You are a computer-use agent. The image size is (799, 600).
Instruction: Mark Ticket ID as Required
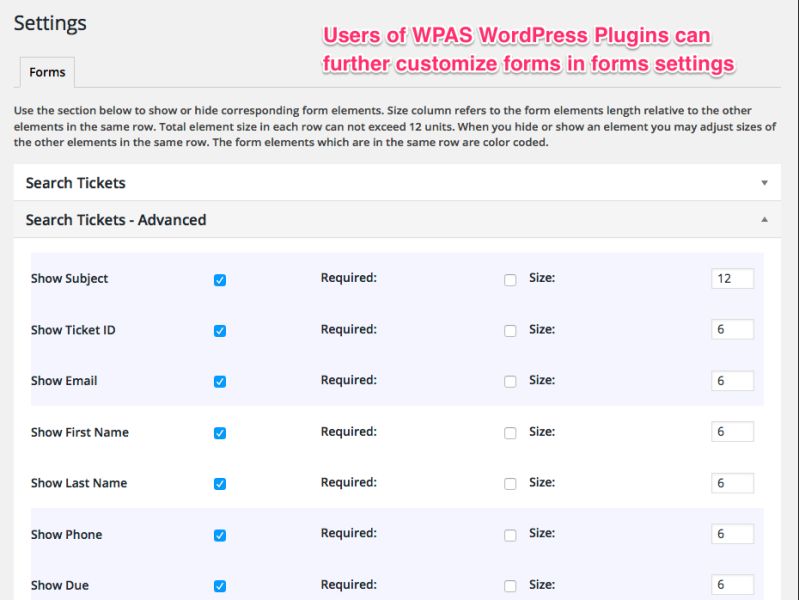pos(510,331)
